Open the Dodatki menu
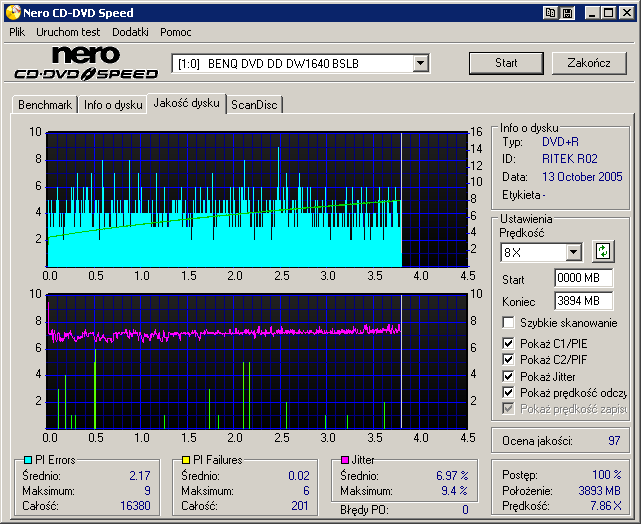The width and height of the screenshot is (641, 524). (130, 32)
